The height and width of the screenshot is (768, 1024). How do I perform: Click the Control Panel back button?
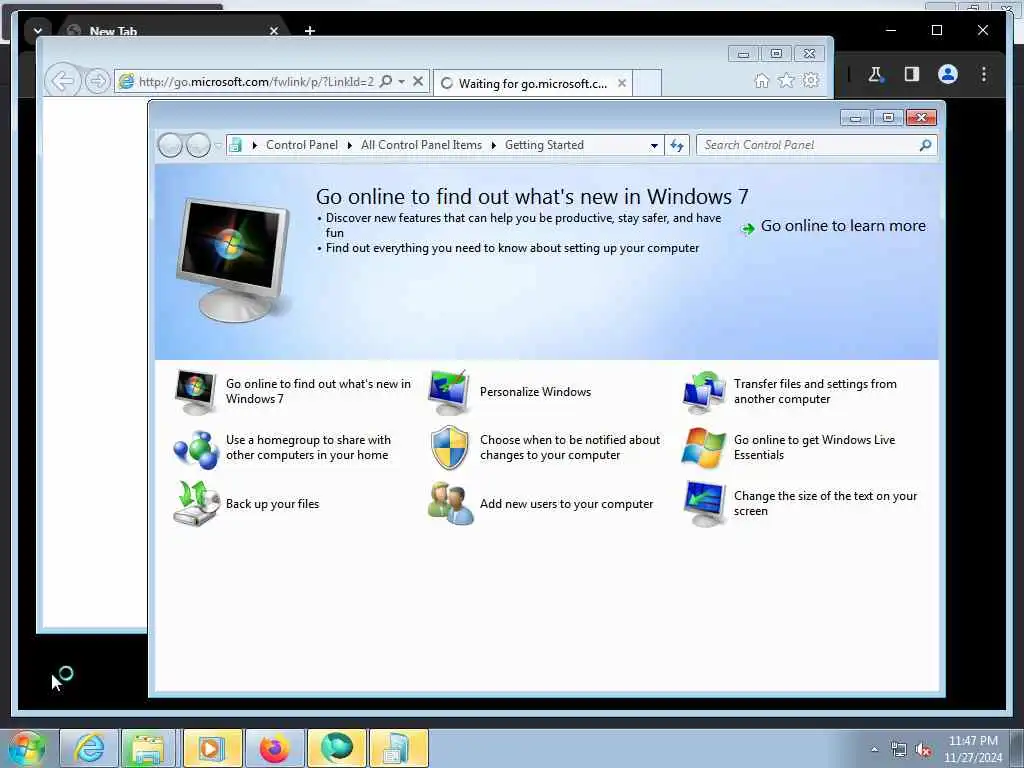(x=170, y=145)
